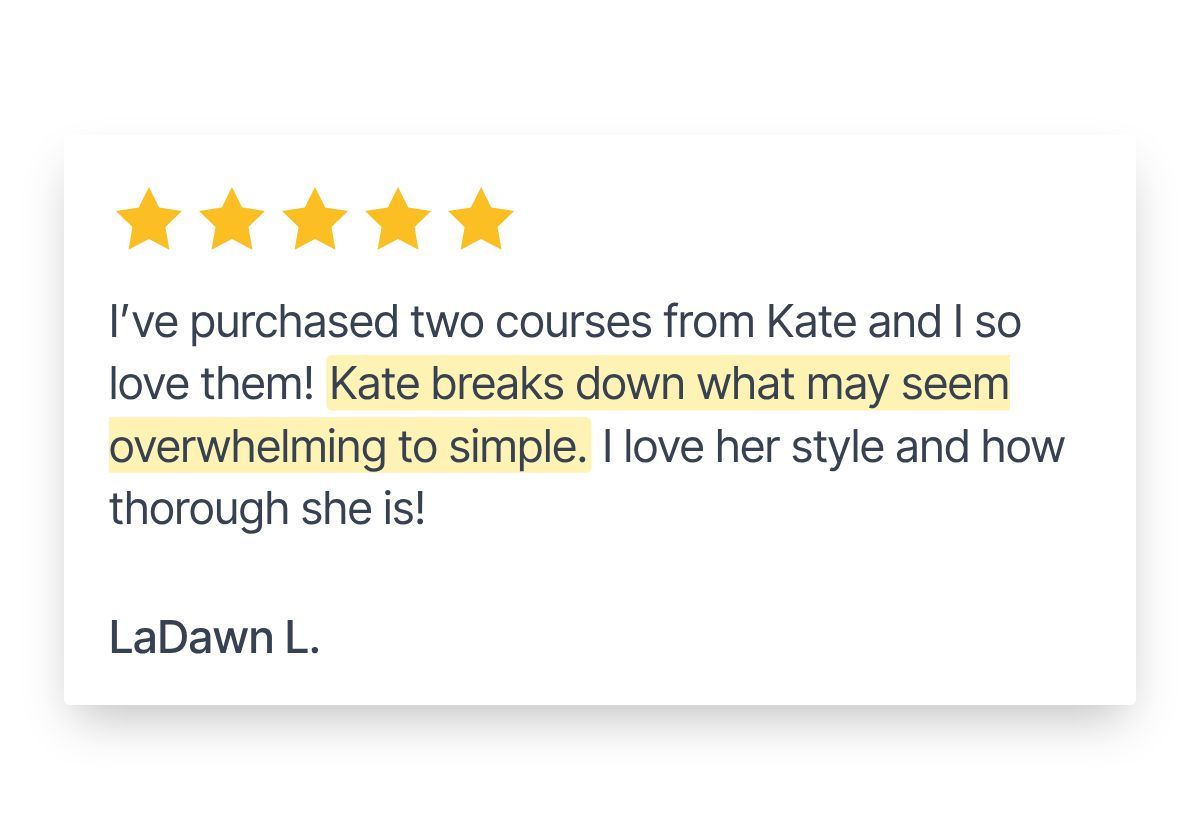Viewport: 1200px width, 840px height.
Task: Click the word 'two' in first line
Action: coord(447,322)
